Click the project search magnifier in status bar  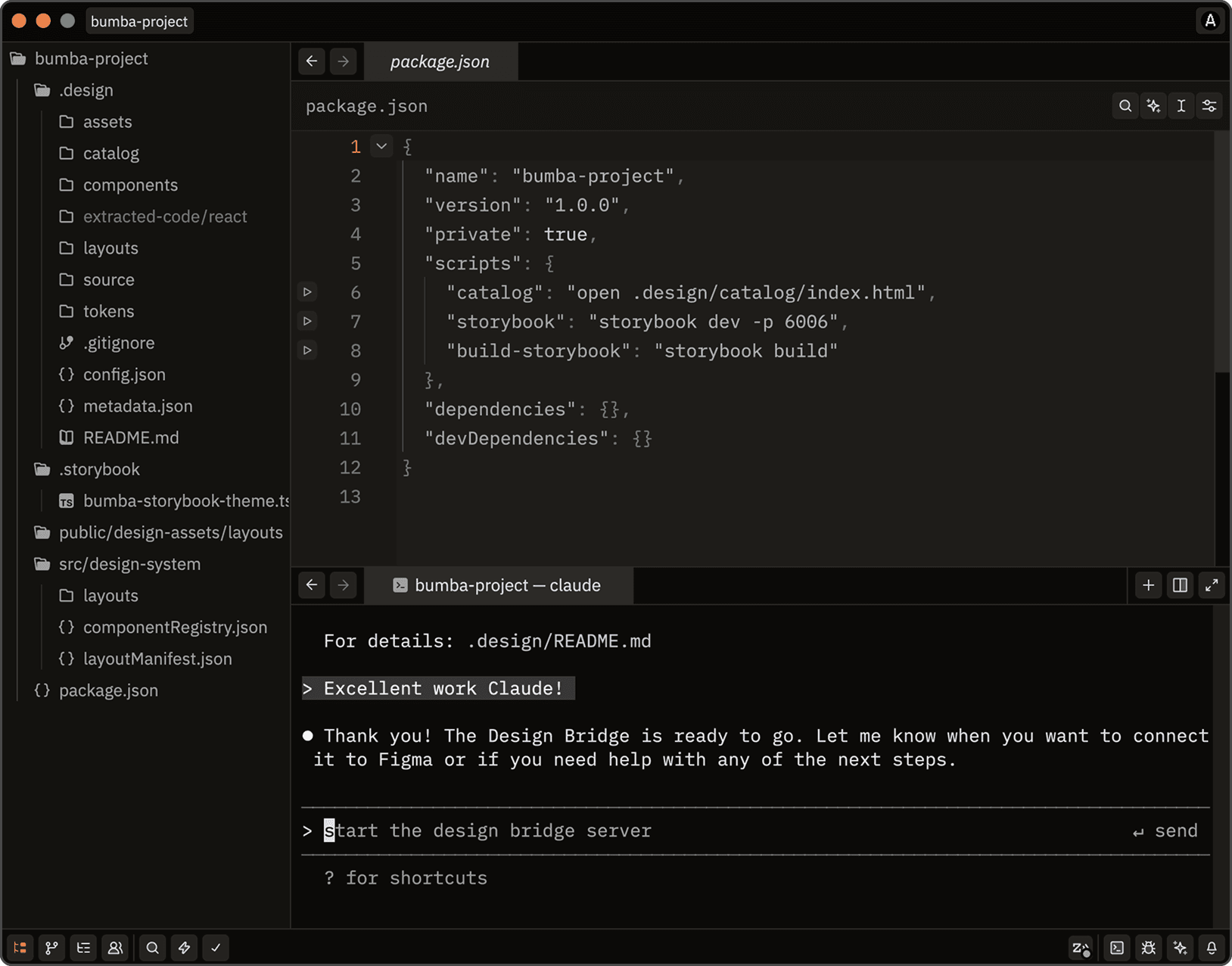152,947
